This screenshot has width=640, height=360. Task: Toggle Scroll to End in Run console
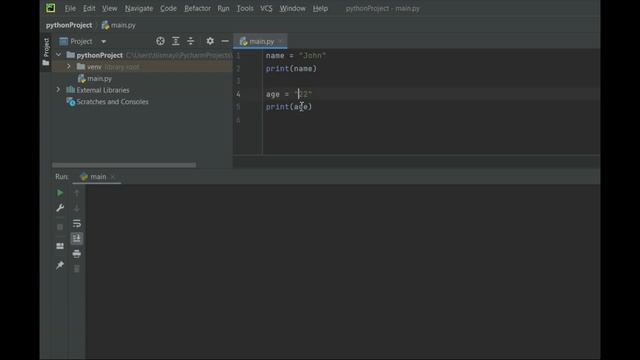tap(77, 239)
